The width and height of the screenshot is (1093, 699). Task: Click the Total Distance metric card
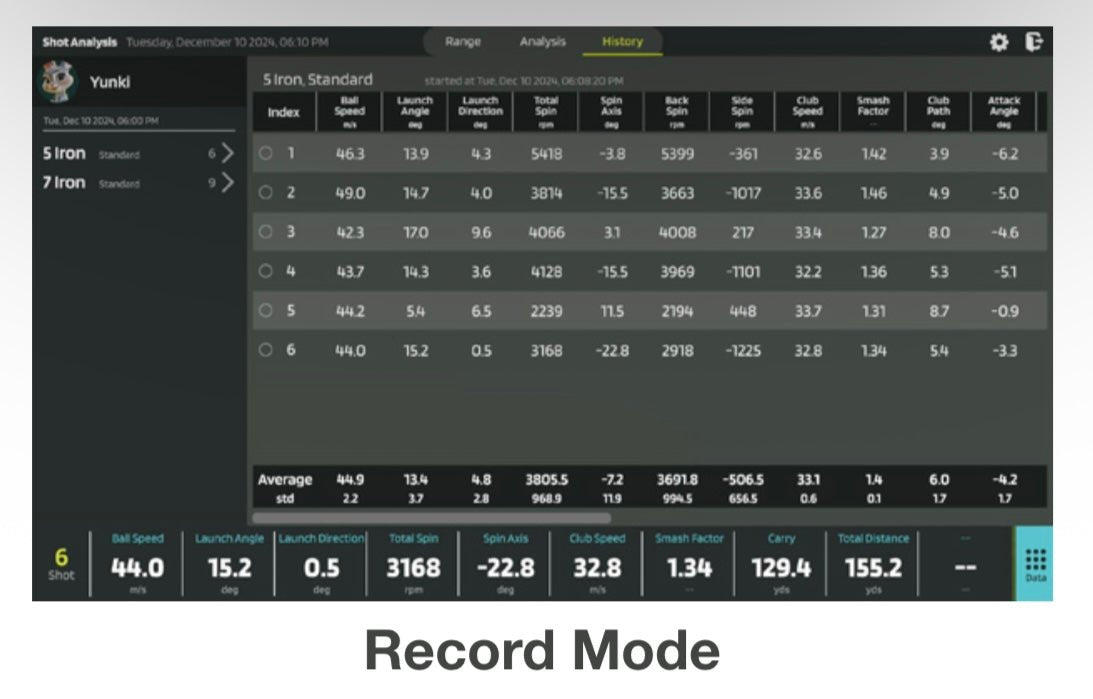(x=872, y=565)
